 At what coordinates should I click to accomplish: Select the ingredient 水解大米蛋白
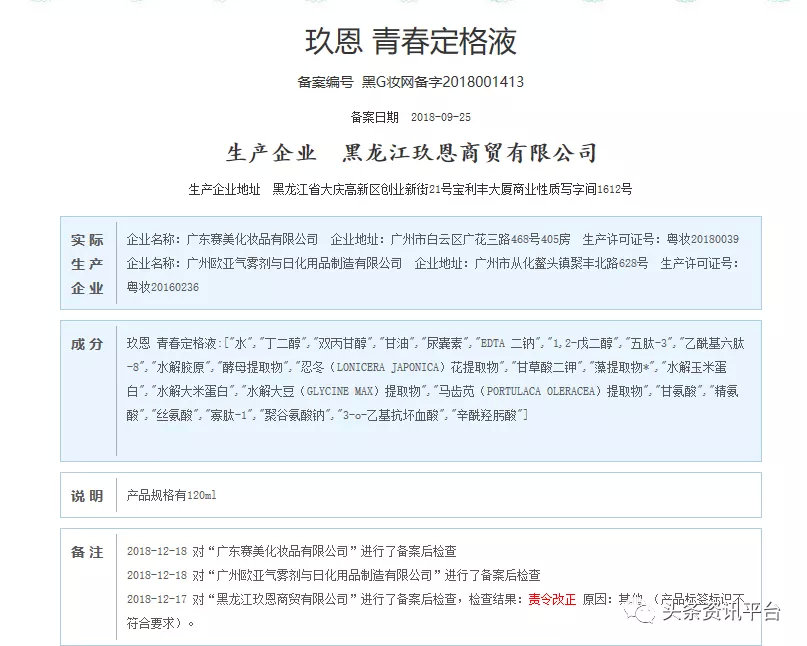192,391
